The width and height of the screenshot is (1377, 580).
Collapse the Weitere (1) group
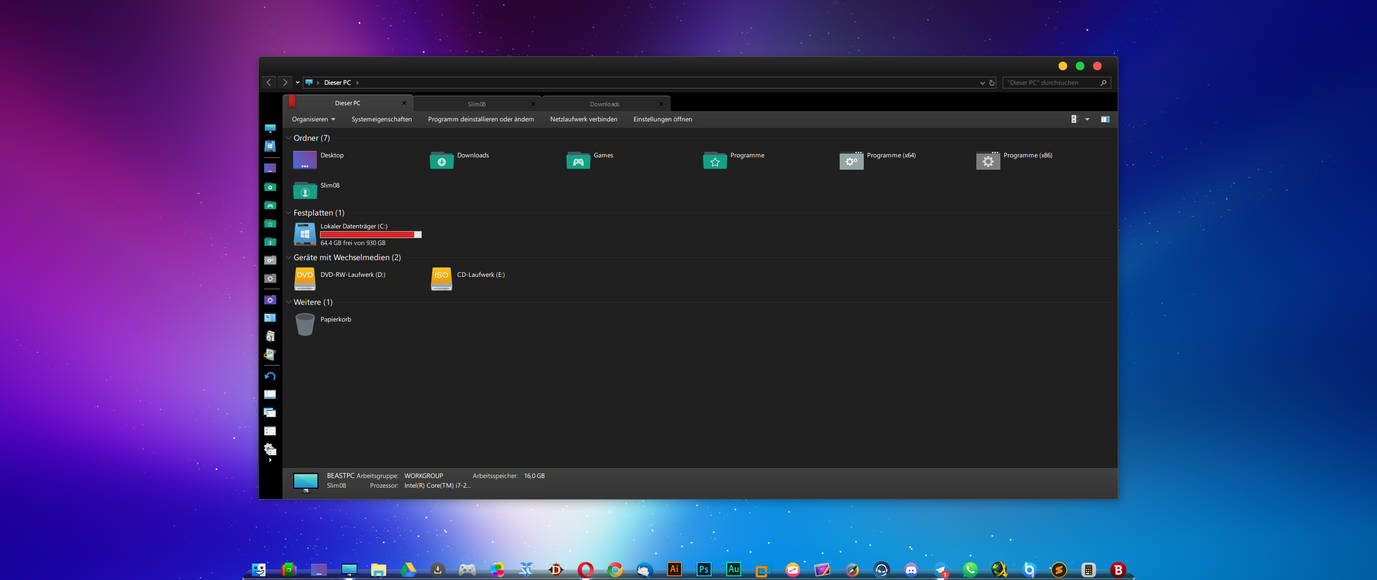289,302
